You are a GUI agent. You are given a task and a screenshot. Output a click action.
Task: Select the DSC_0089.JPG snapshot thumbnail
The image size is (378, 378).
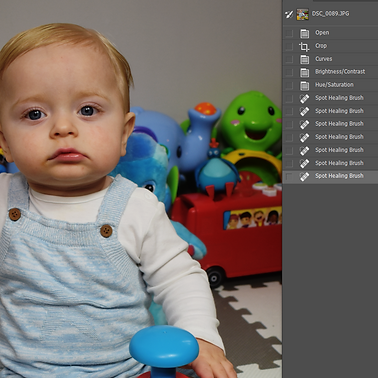(303, 14)
